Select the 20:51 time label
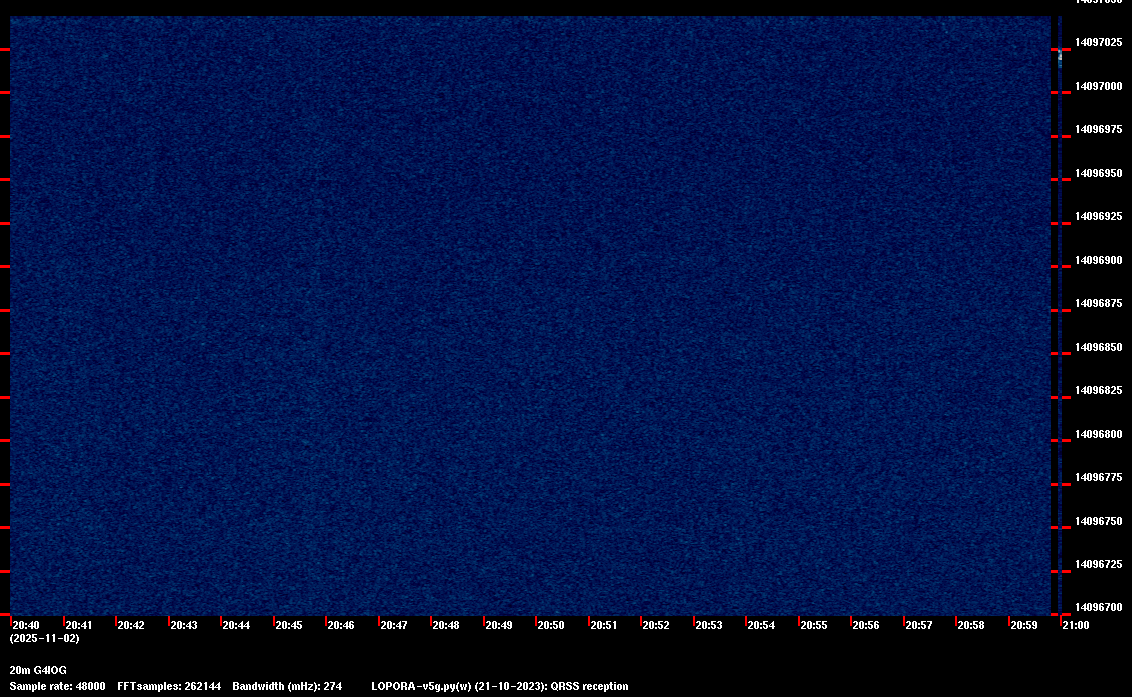This screenshot has height=697, width=1132. pyautogui.click(x=604, y=625)
